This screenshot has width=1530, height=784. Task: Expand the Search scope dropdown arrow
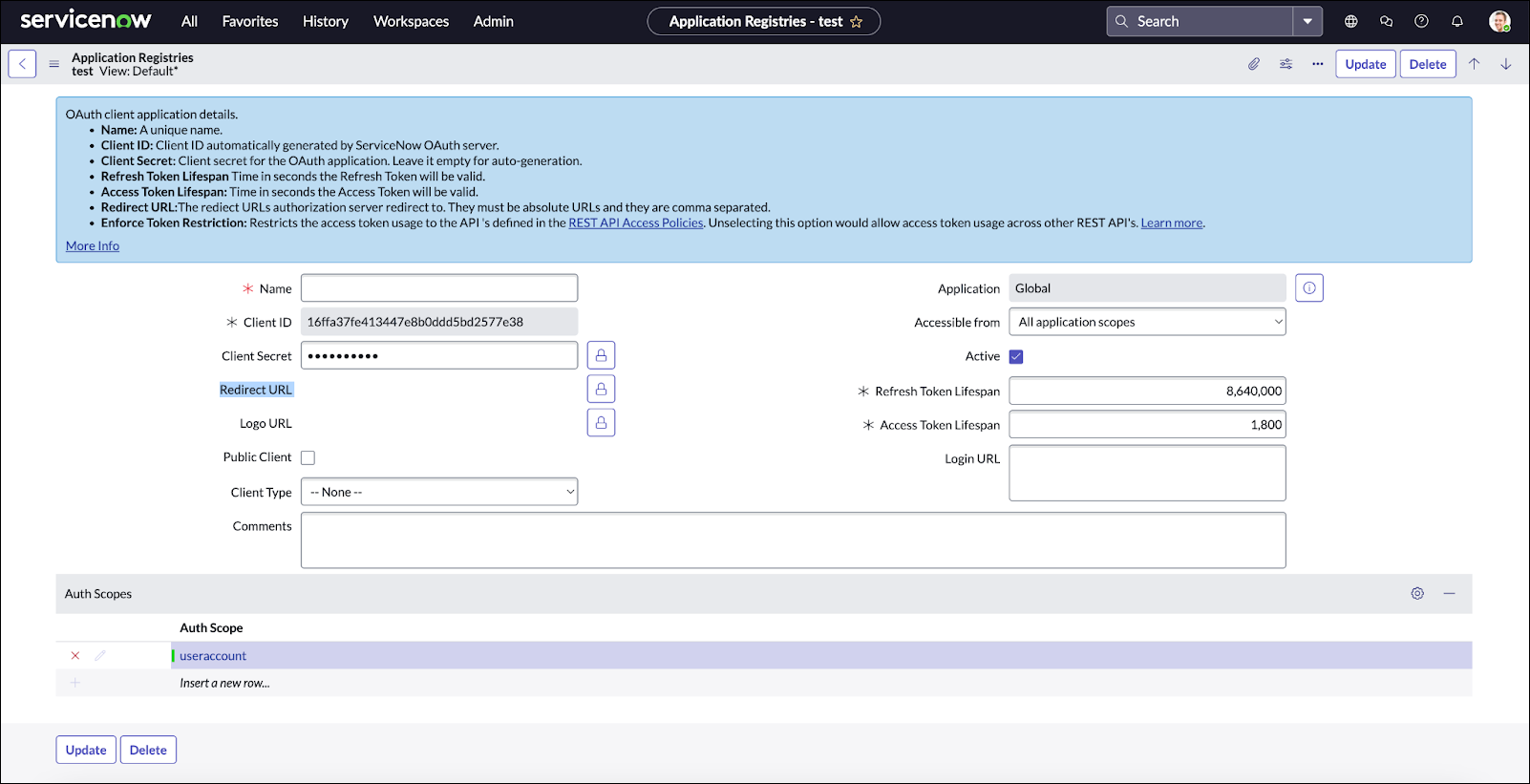(1307, 21)
